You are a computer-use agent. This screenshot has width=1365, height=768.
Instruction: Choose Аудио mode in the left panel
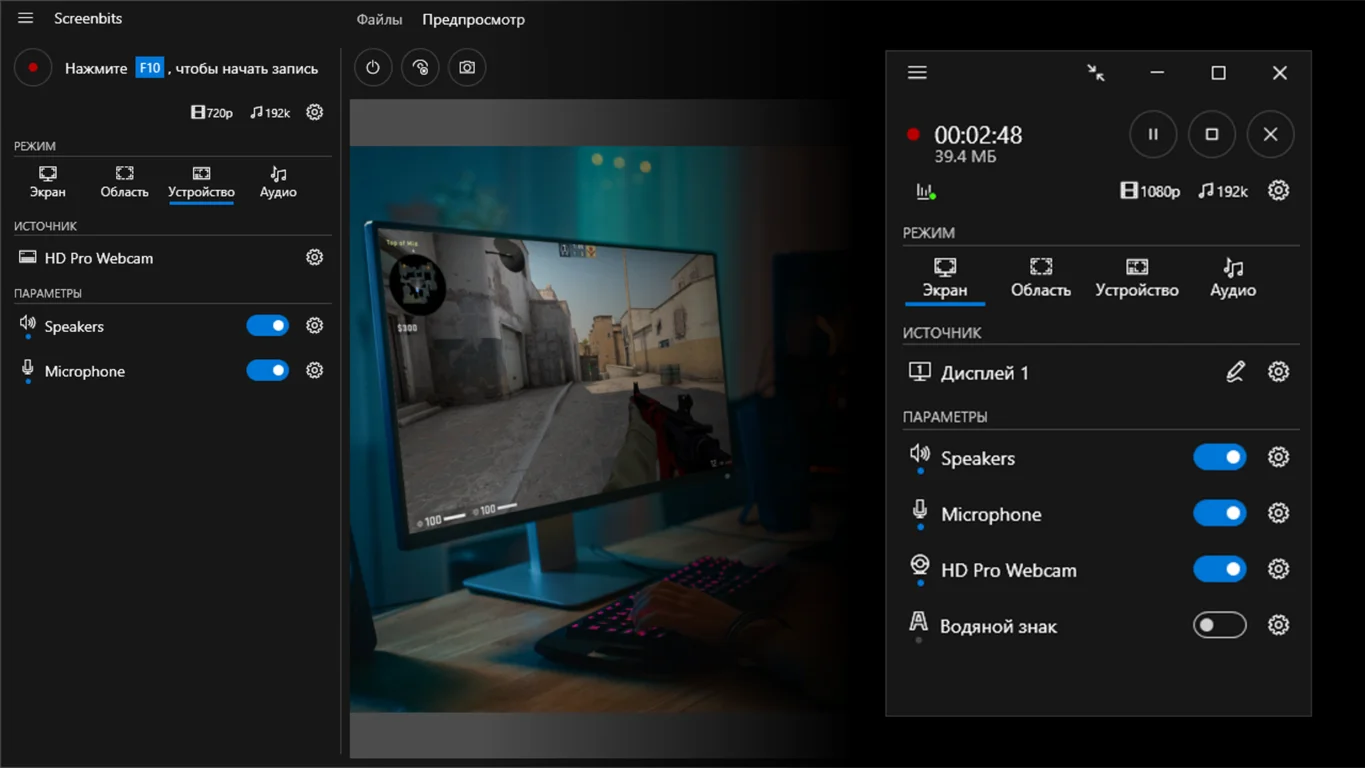pos(278,182)
